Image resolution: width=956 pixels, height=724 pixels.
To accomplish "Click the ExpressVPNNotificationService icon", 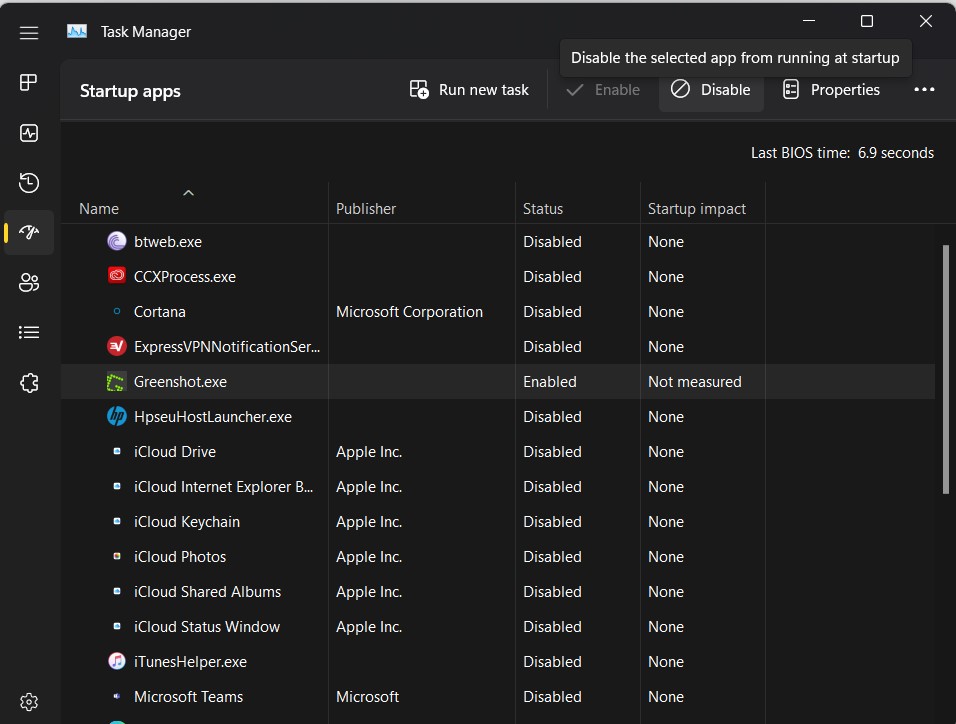I will pyautogui.click(x=115, y=346).
